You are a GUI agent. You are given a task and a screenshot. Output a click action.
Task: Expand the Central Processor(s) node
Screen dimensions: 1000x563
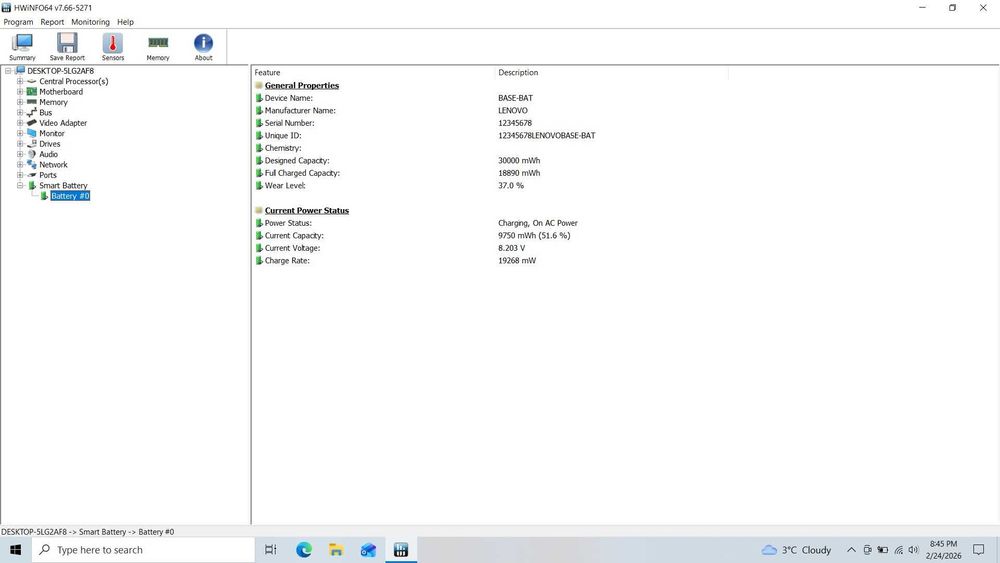(20, 81)
